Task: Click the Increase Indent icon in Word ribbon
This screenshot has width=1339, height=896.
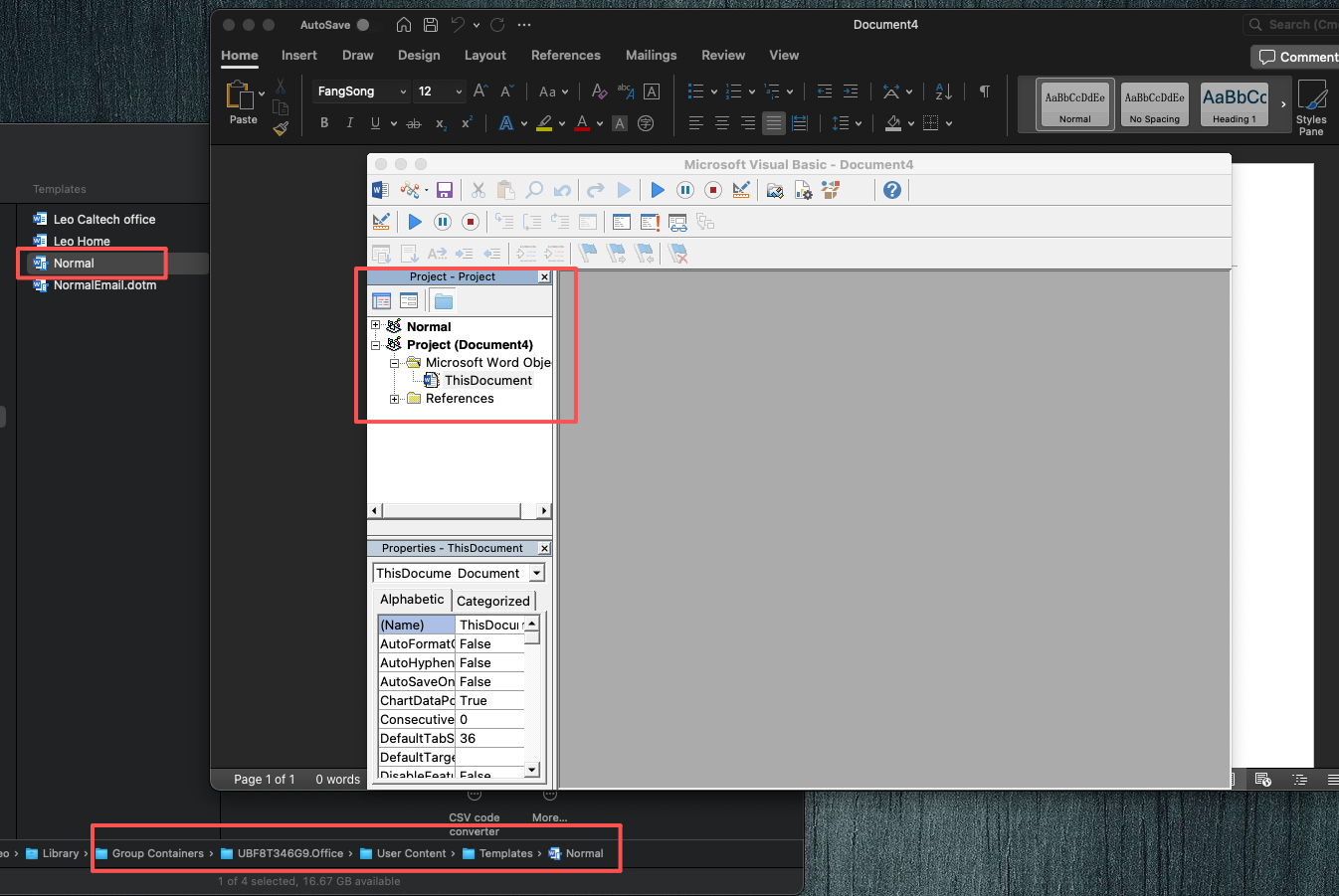Action: point(851,91)
